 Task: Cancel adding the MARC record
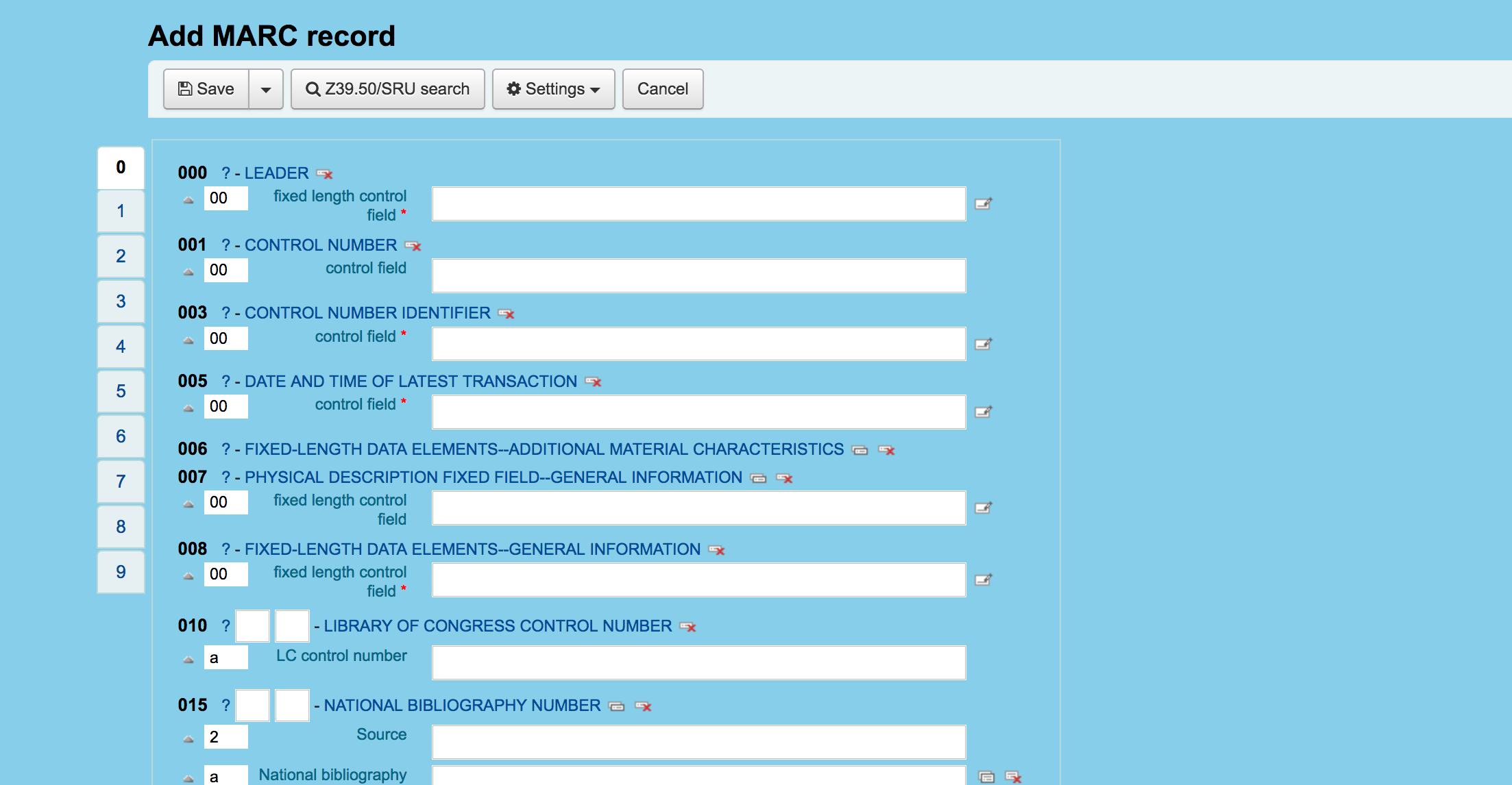click(x=662, y=89)
